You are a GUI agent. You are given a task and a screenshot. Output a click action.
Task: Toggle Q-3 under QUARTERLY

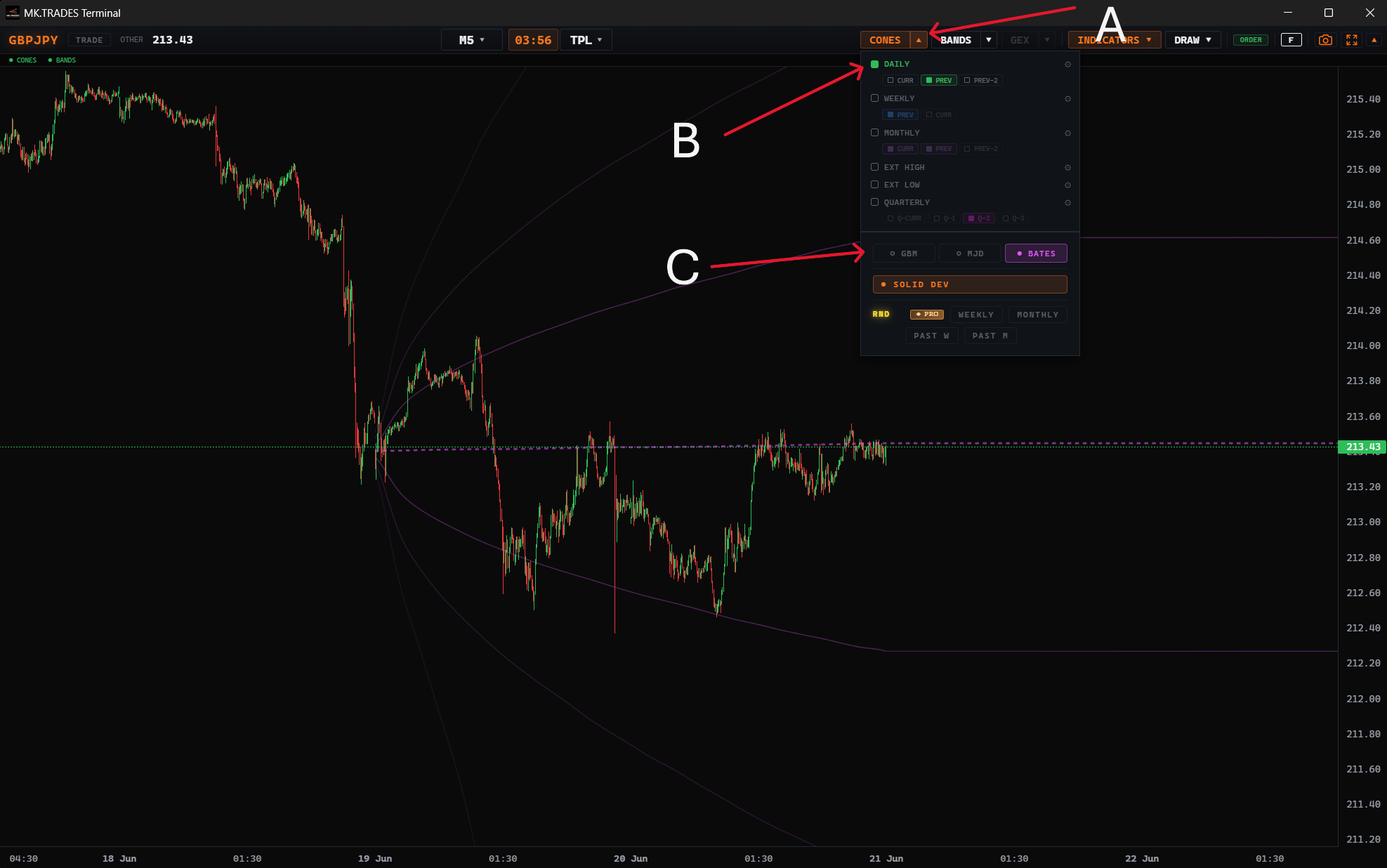[1013, 218]
